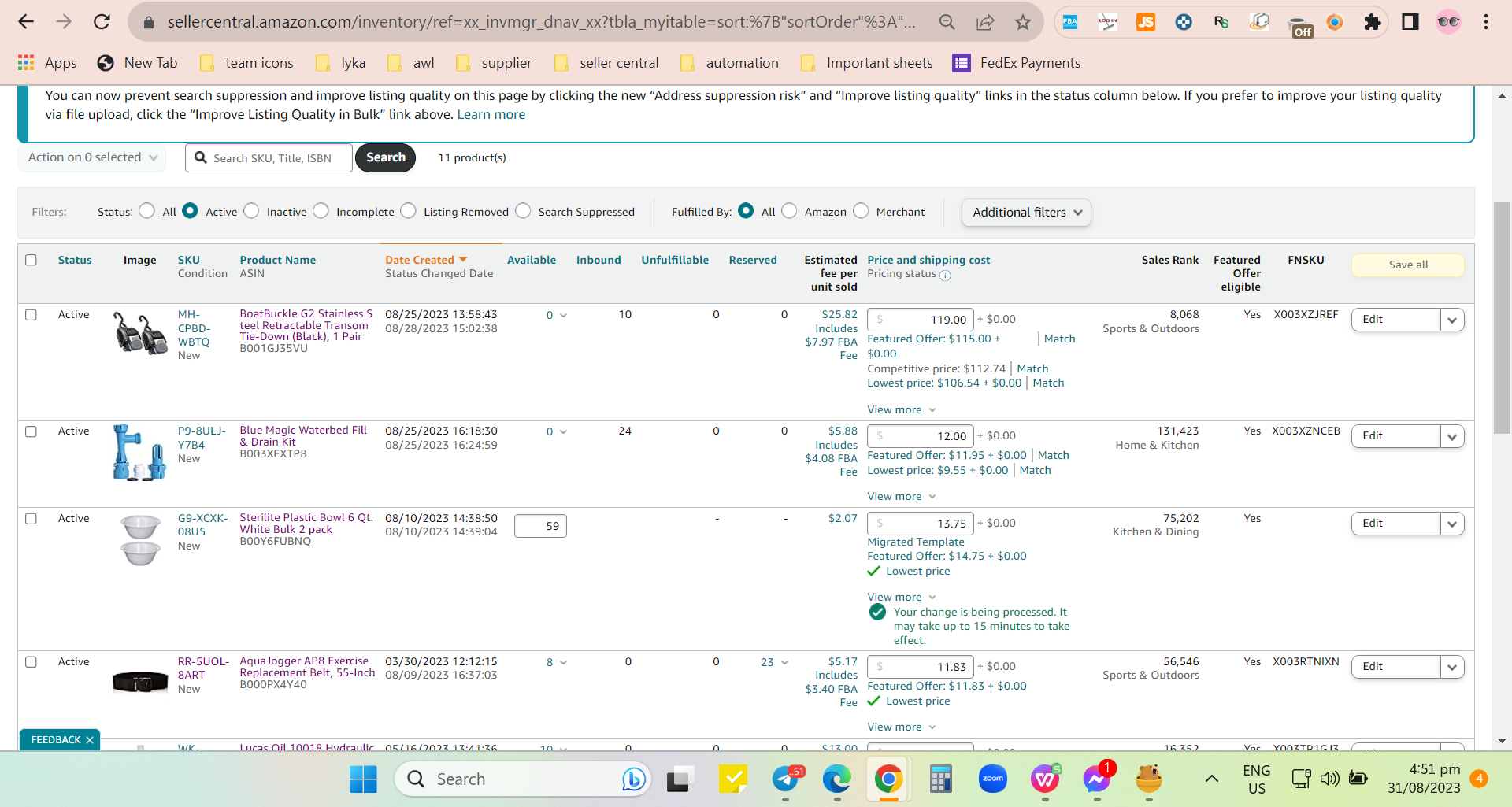This screenshot has width=1512, height=807.
Task: Open the Apps grid shortcut
Action: pyautogui.click(x=47, y=63)
